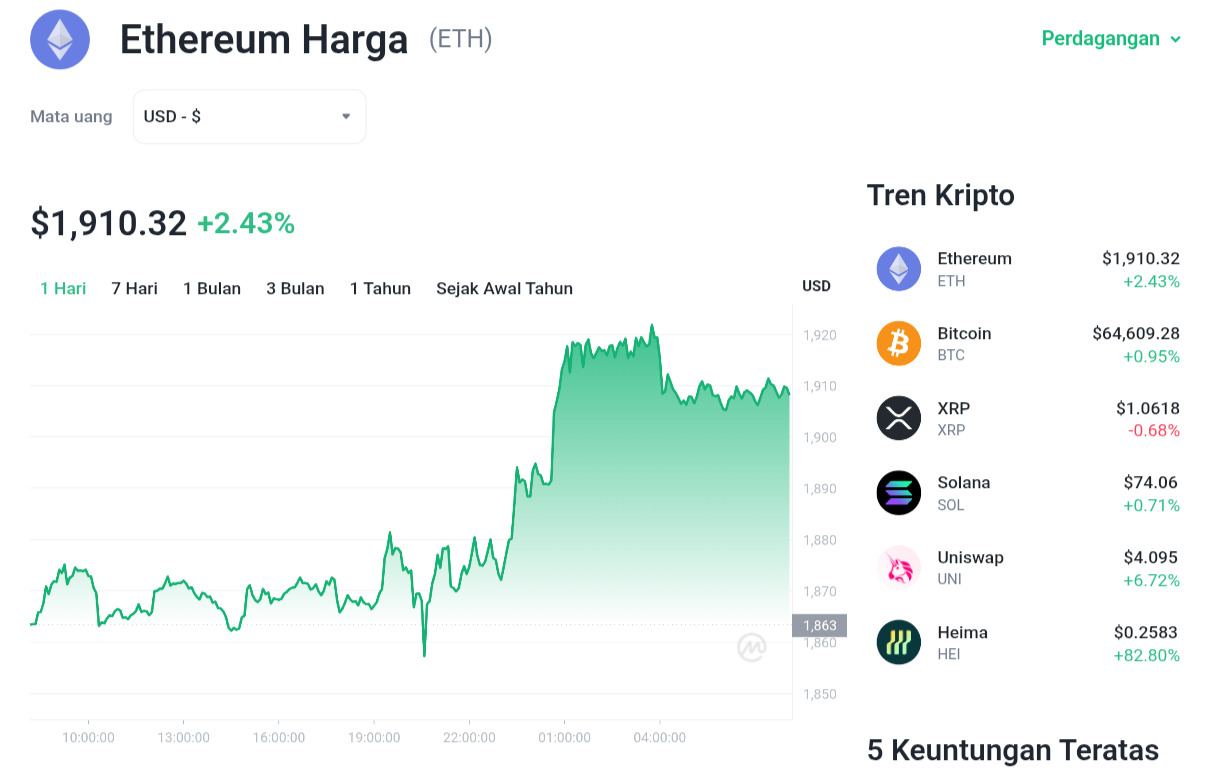This screenshot has width=1220, height=783.
Task: Click the currency dropdown arrow
Action: (x=346, y=117)
